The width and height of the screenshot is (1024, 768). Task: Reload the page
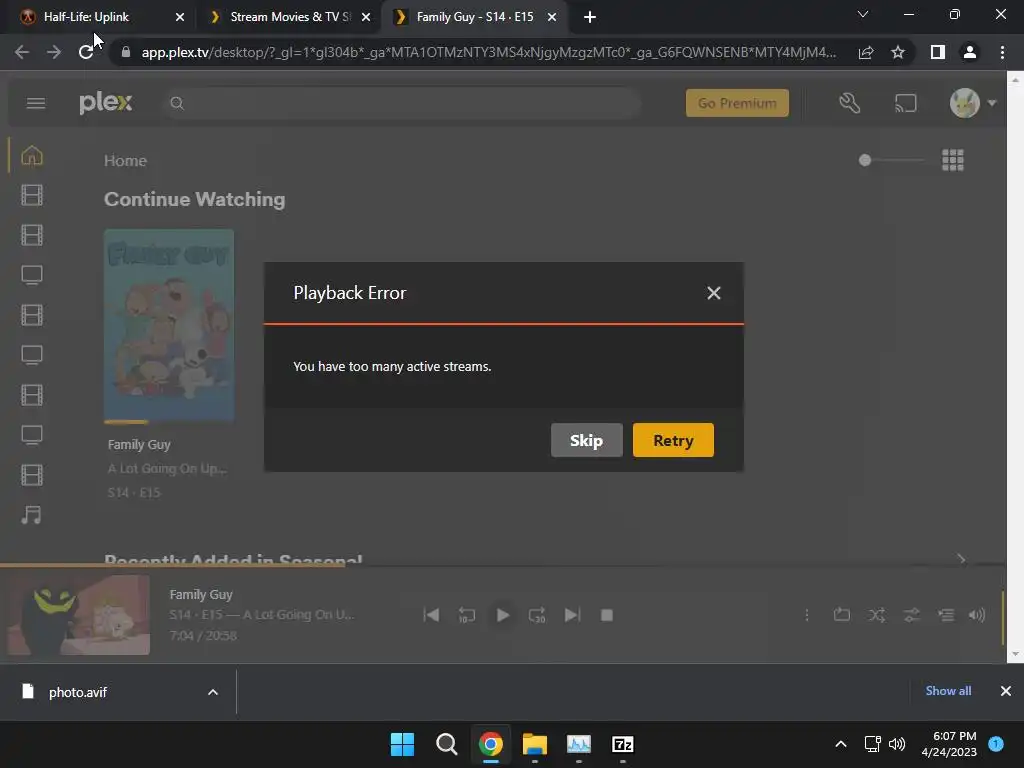click(x=86, y=52)
